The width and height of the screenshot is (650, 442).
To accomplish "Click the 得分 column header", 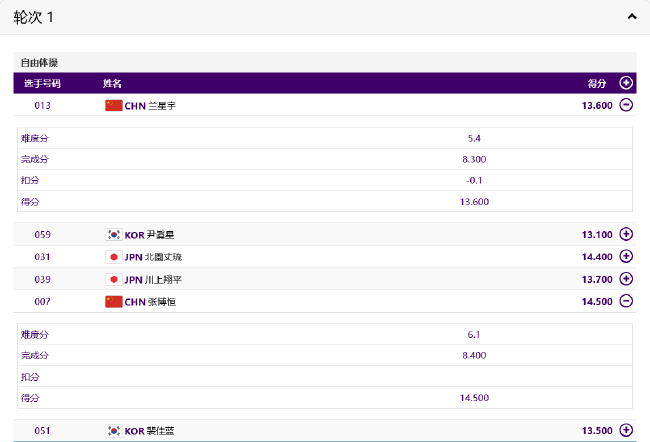I will point(597,83).
